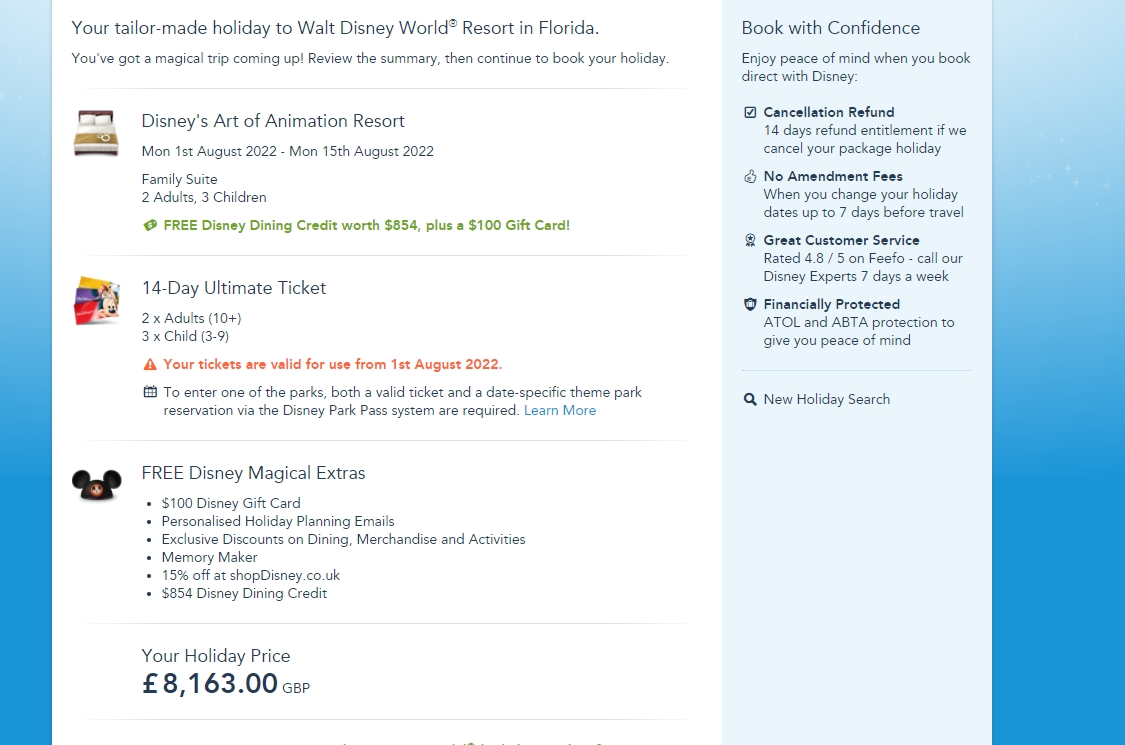
Task: Click the Book with Confidence heading
Action: tap(831, 28)
